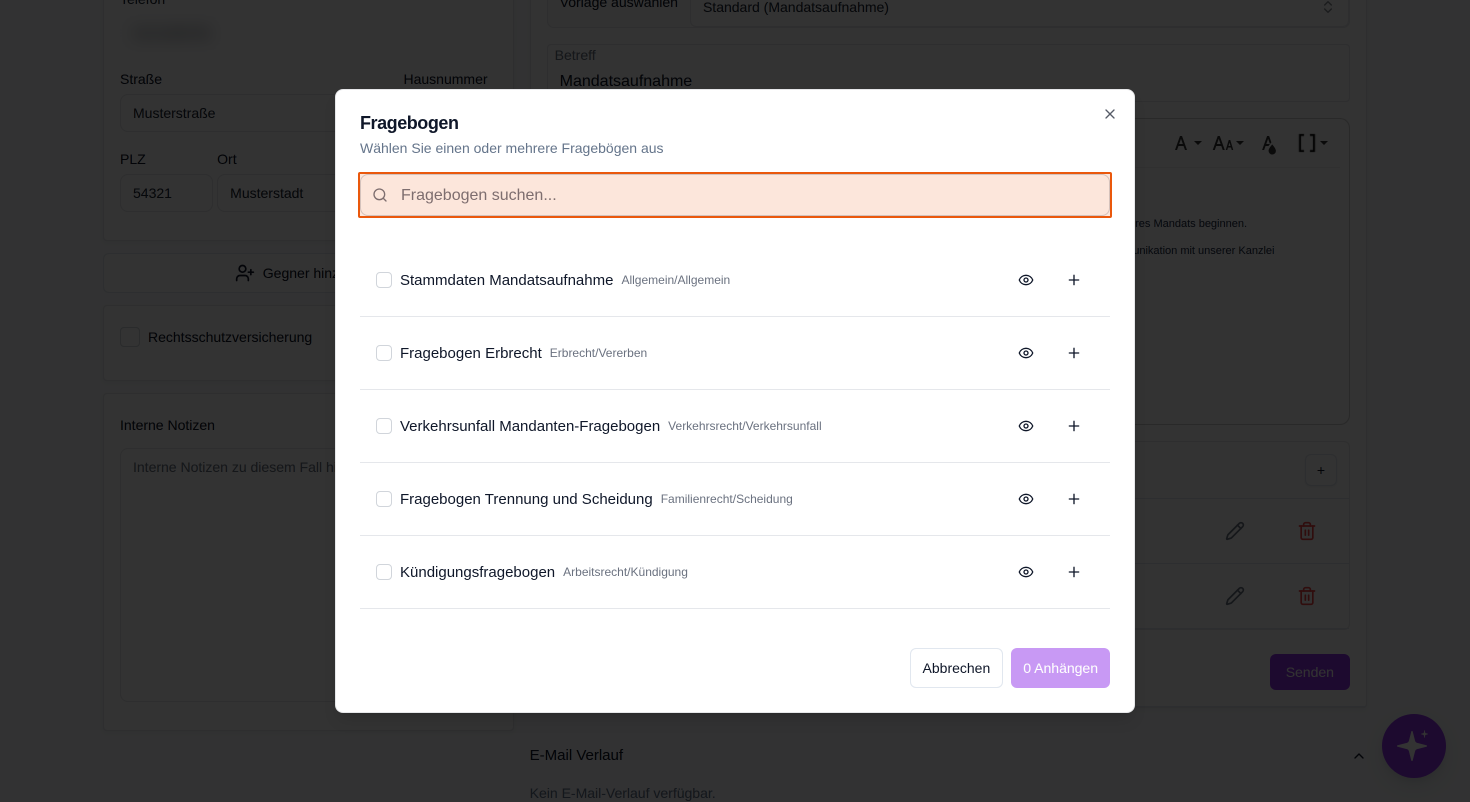Open the sparkle AI assistant button
1470x802 pixels.
1413,746
